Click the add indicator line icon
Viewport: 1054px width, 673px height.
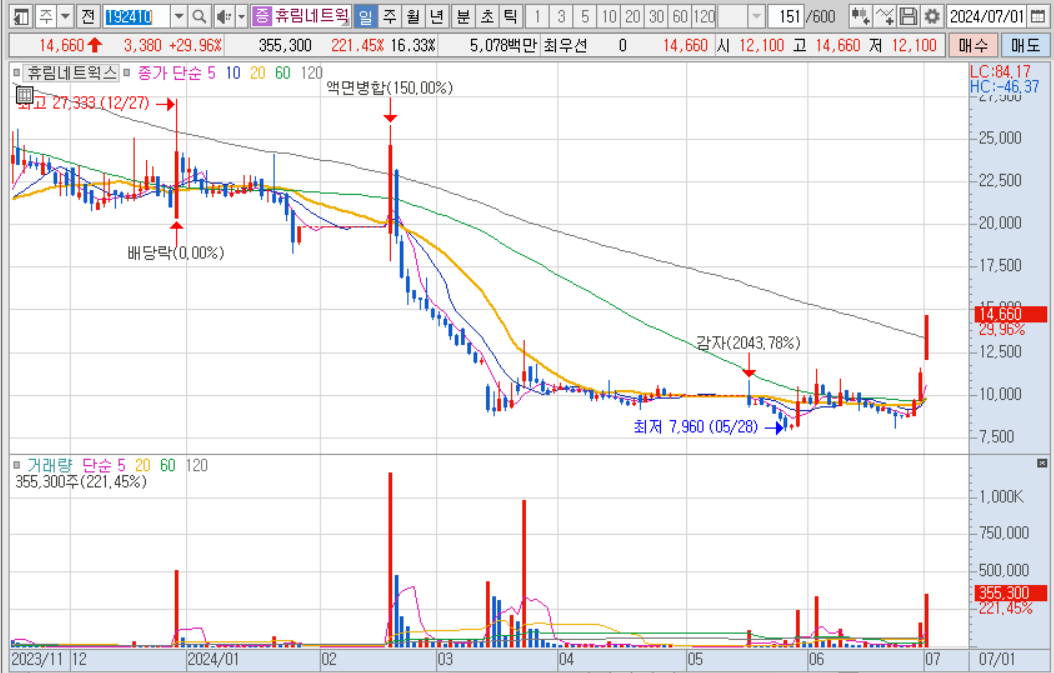tap(884, 16)
